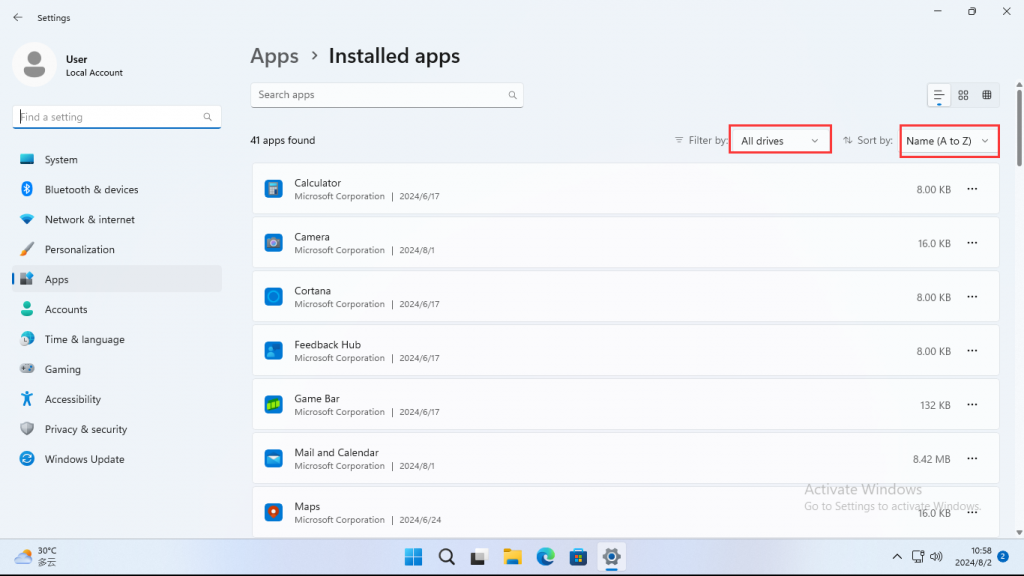1024x576 pixels.
Task: Click the Apps breadcrumb link
Action: (274, 56)
